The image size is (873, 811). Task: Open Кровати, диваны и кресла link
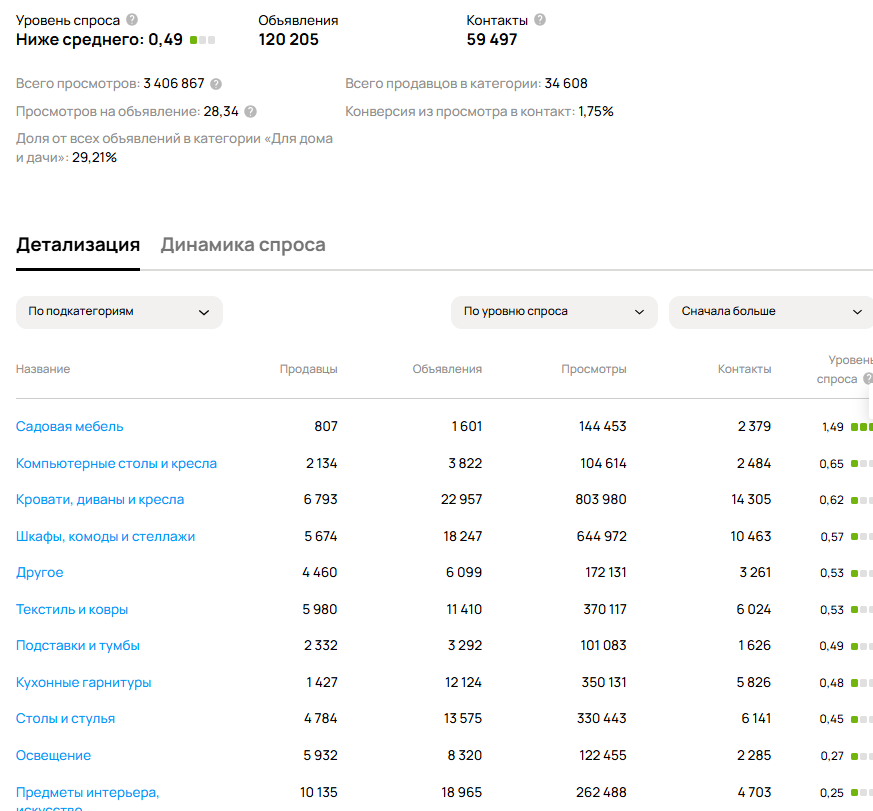[100, 500]
